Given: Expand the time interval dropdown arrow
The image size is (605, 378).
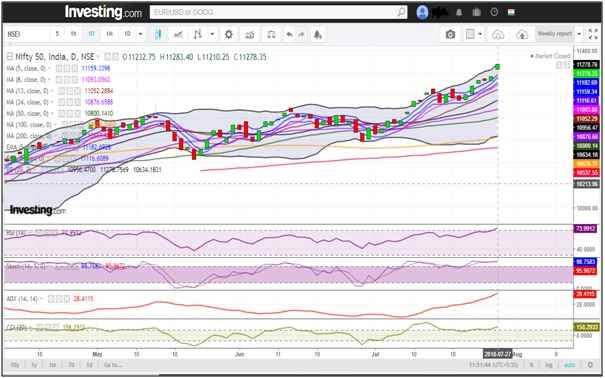Looking at the screenshot, I should [x=140, y=34].
